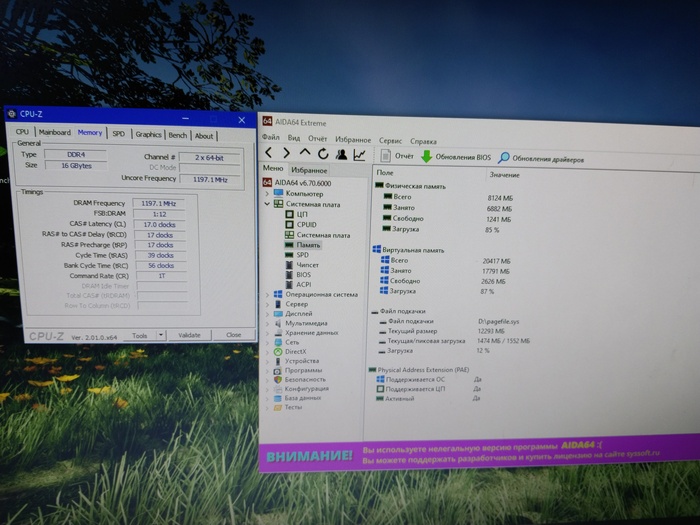The height and width of the screenshot is (525, 700).
Task: Open the Mainboard tab in CPU-Z
Action: coord(54,133)
